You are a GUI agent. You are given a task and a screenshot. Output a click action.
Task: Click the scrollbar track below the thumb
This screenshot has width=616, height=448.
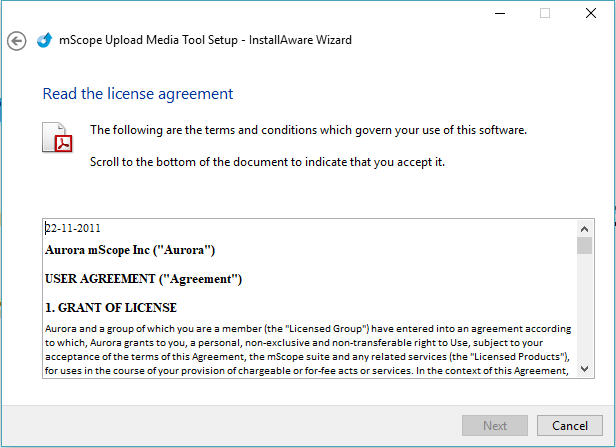pos(584,310)
